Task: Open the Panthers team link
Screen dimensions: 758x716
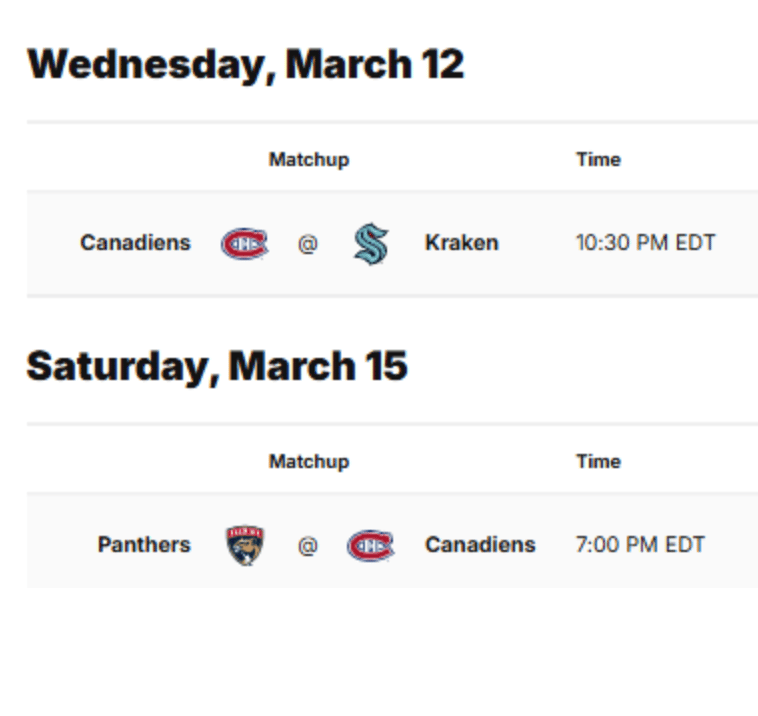Action: point(144,545)
